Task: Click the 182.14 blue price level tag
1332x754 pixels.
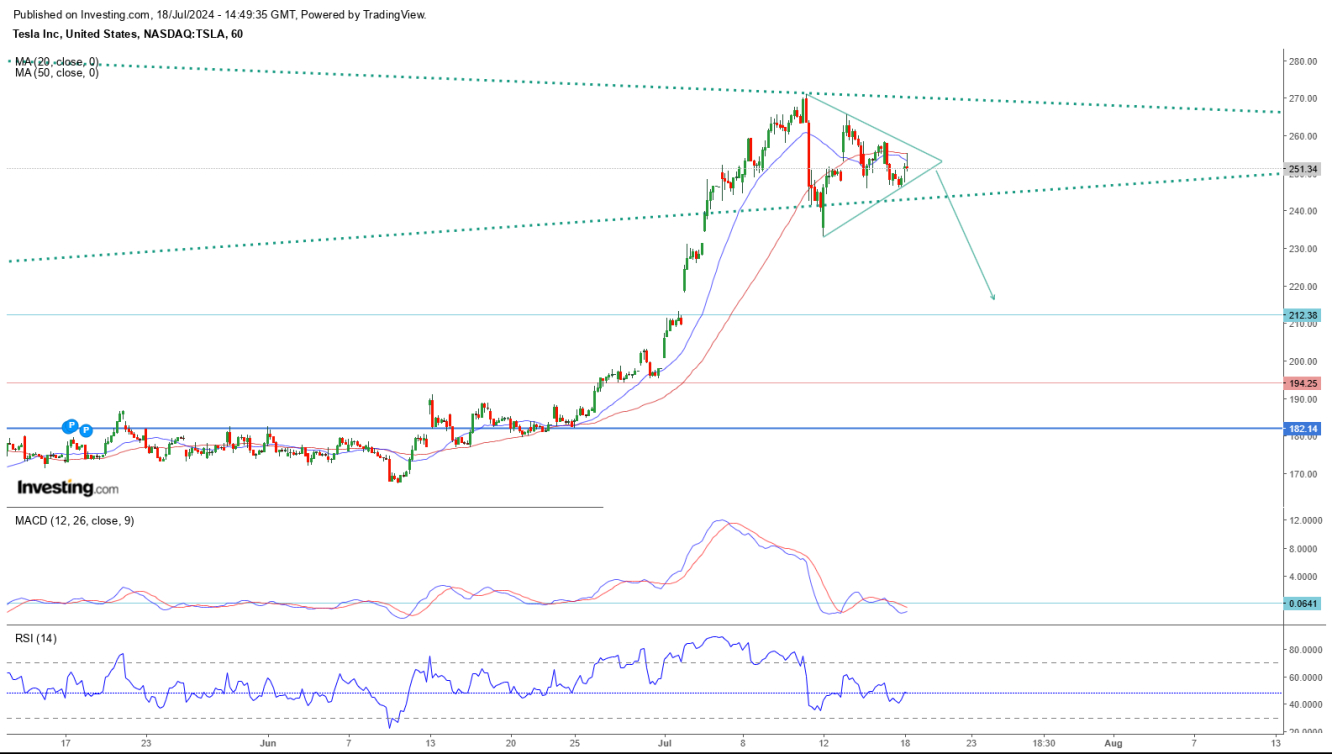Action: [x=1304, y=428]
